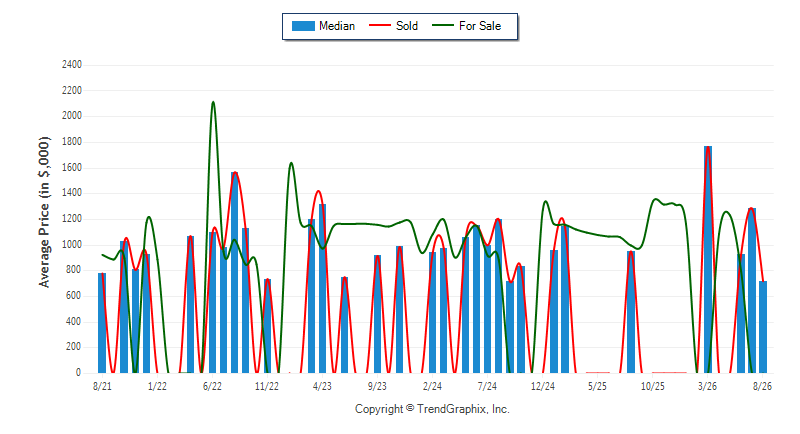Select the tallest median bar near 3/26
The height and width of the screenshot is (434, 800).
pyautogui.click(x=708, y=260)
